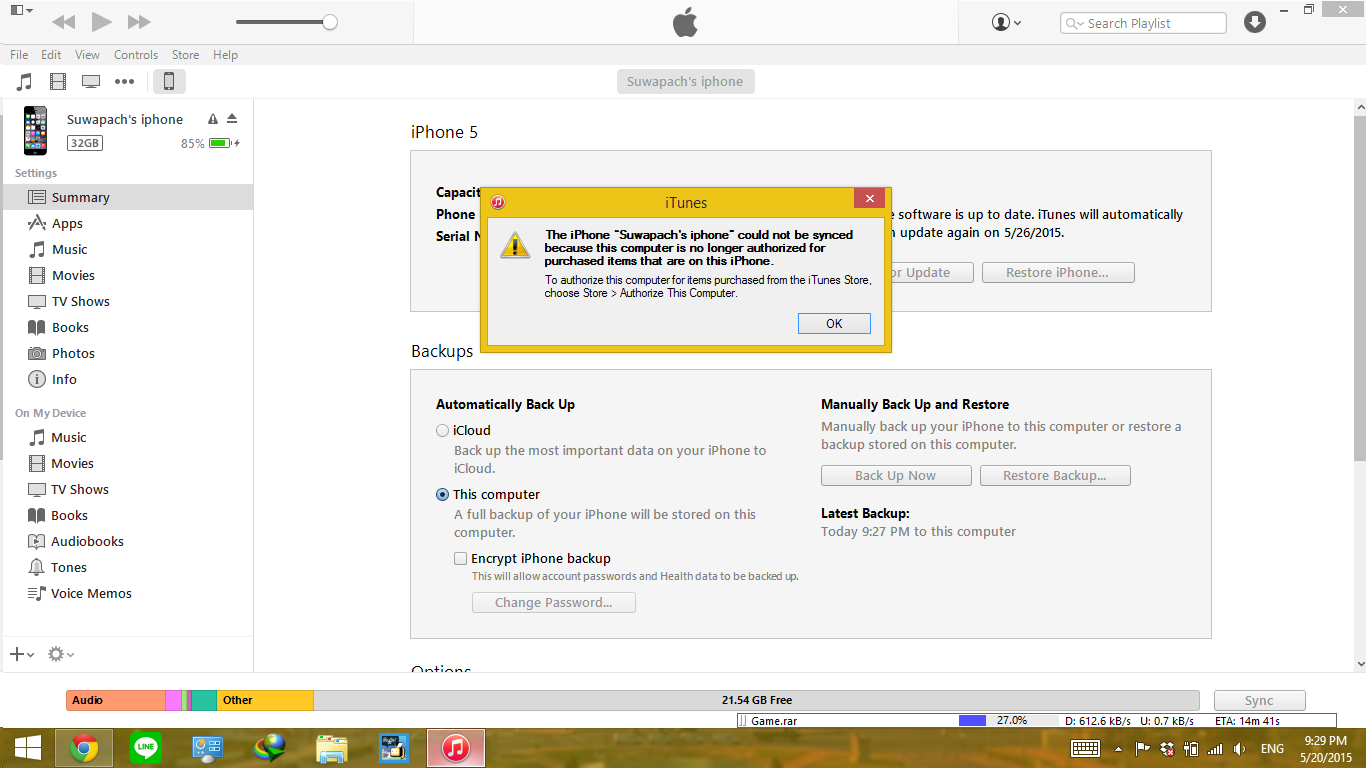Image resolution: width=1366 pixels, height=768 pixels.
Task: Open the TV Shows library monitor icon
Action: click(91, 81)
